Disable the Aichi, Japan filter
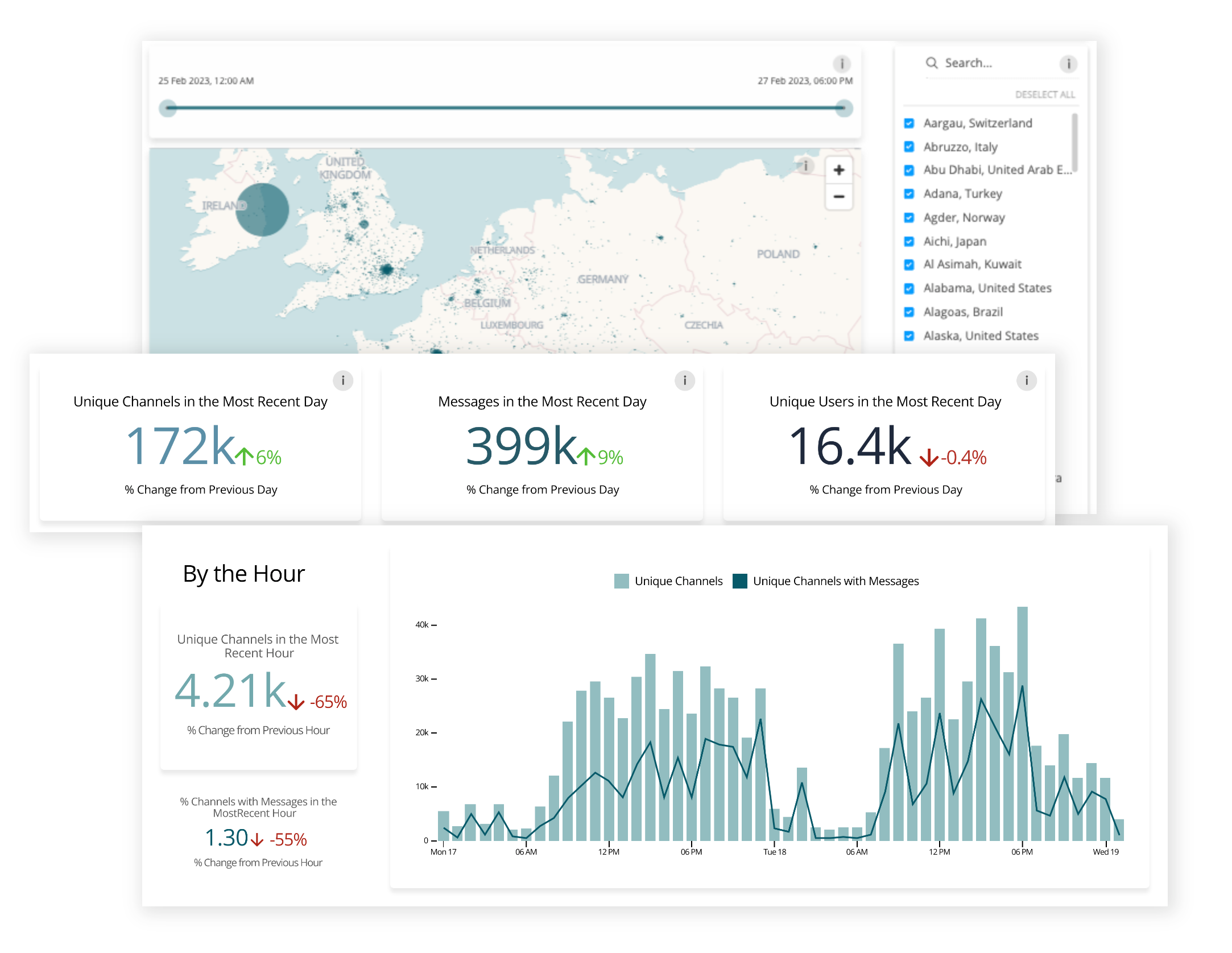This screenshot has width=1232, height=953. pos(908,241)
